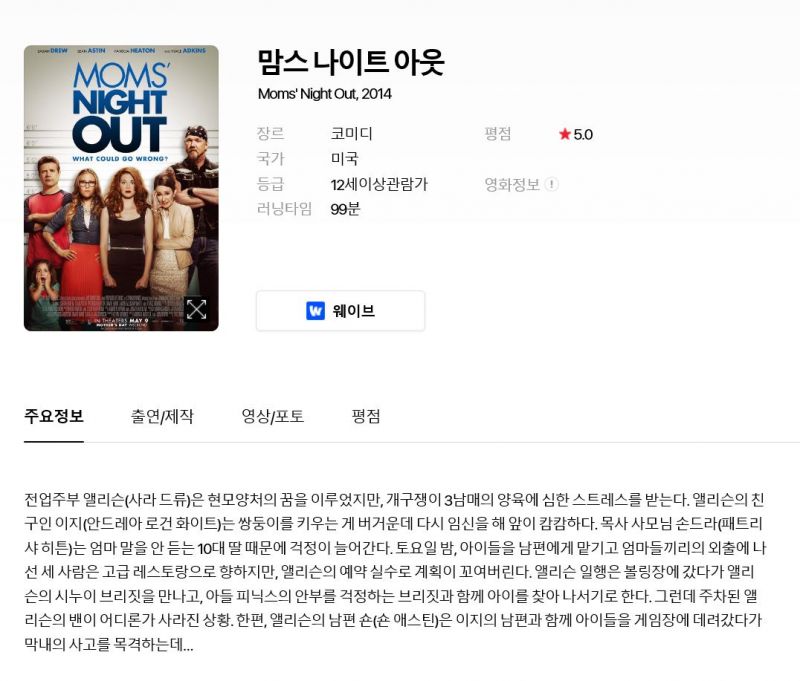Click the synopsis paragraph about 앨리슨
This screenshot has height=681, width=800.
coord(395,572)
